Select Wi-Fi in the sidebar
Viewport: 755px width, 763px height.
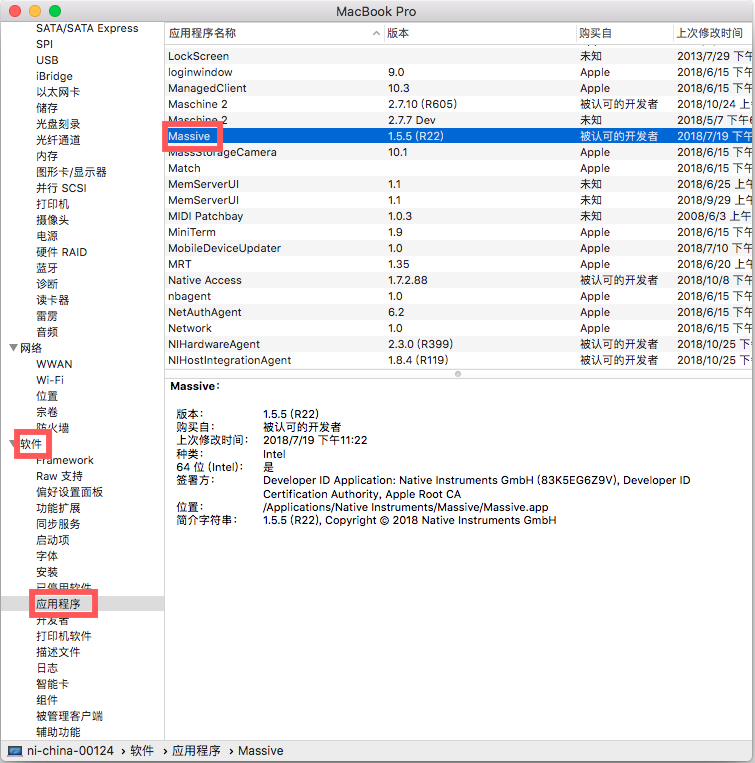(x=50, y=380)
